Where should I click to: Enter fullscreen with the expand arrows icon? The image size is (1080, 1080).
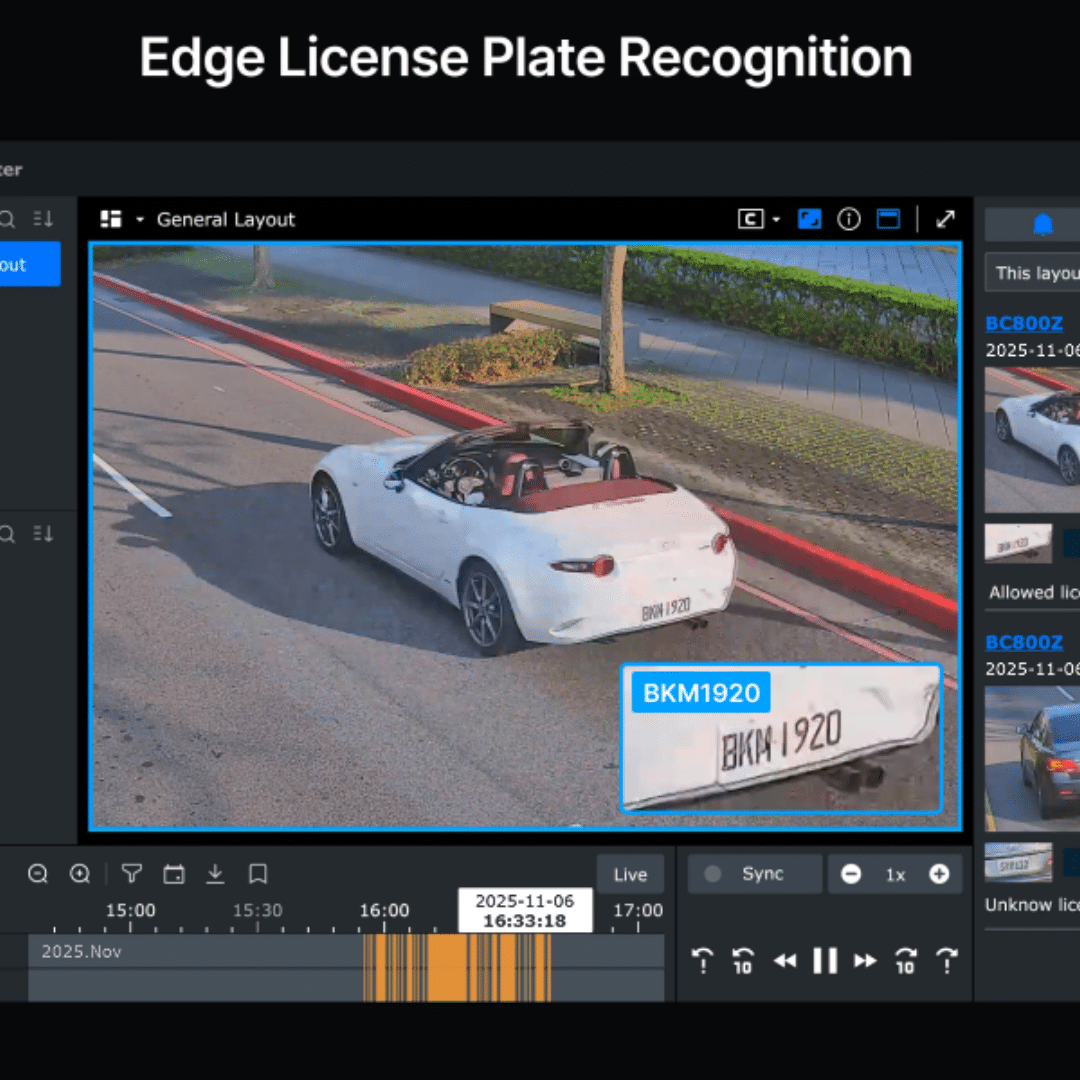point(945,219)
